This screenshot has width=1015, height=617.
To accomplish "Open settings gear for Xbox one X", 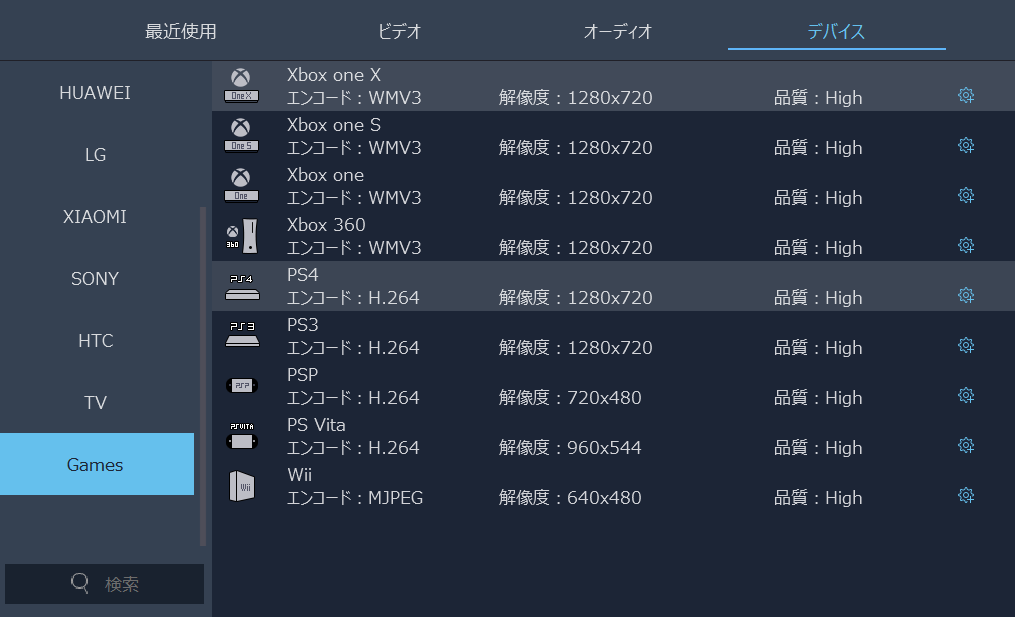I will (966, 96).
